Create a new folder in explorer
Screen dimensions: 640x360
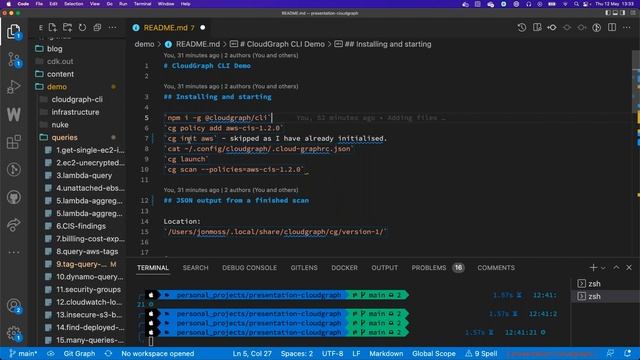click(x=67, y=27)
